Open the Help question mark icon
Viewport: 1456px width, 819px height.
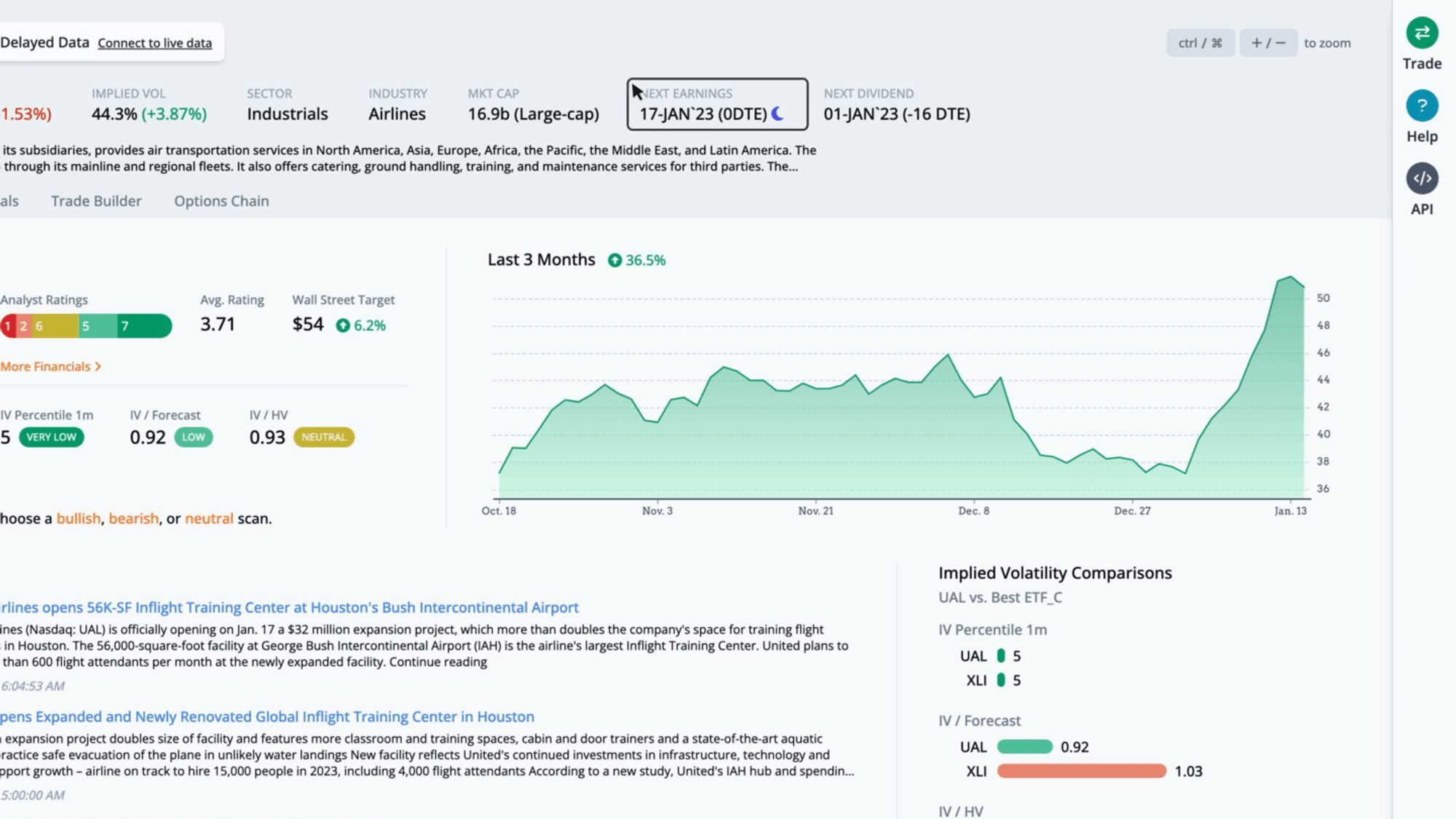pos(1422,106)
